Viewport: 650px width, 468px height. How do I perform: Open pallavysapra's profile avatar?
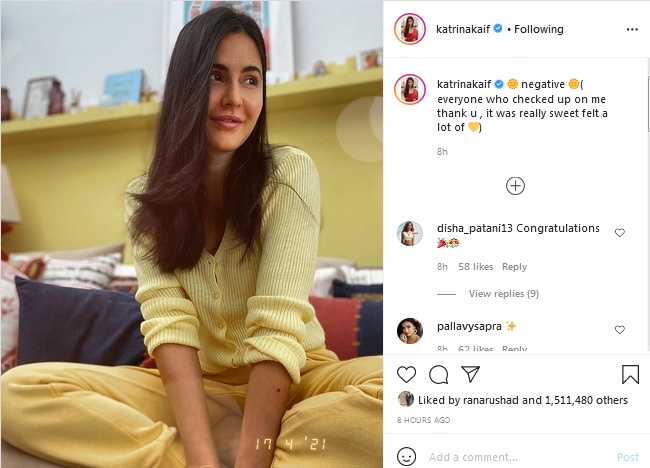tap(410, 331)
